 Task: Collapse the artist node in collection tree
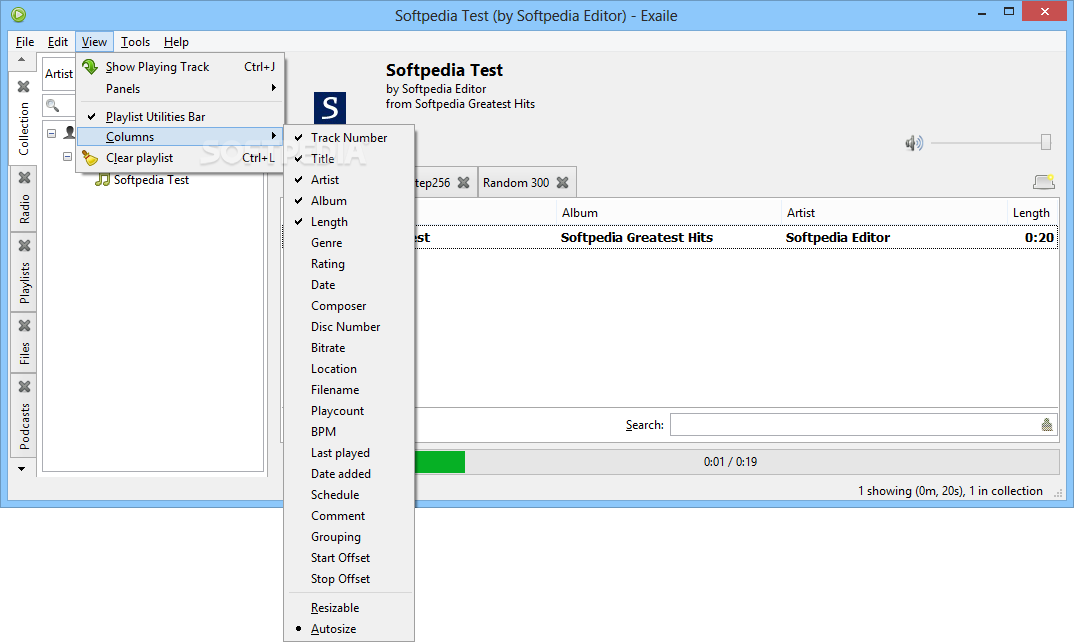[x=51, y=133]
